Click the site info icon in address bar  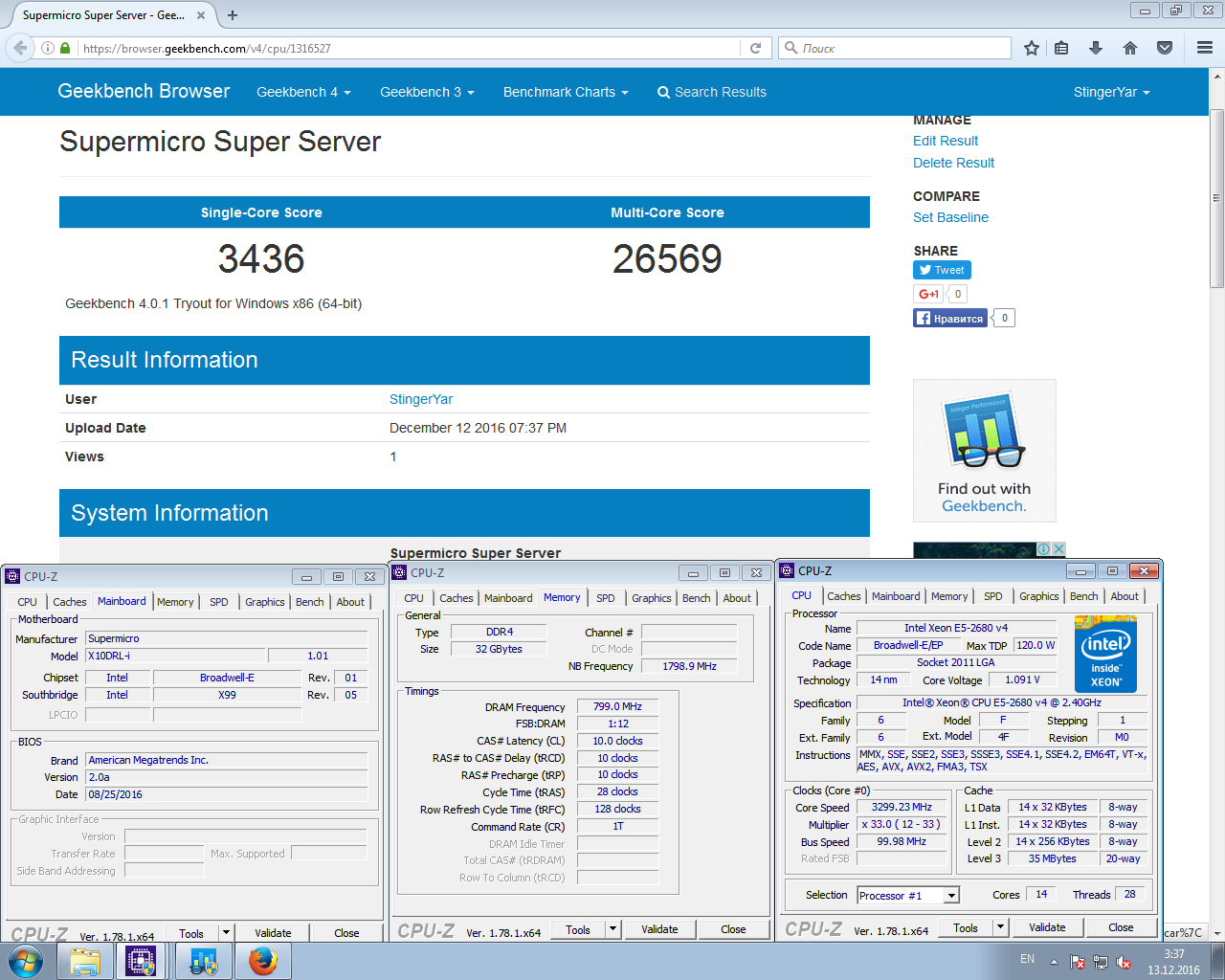(48, 48)
